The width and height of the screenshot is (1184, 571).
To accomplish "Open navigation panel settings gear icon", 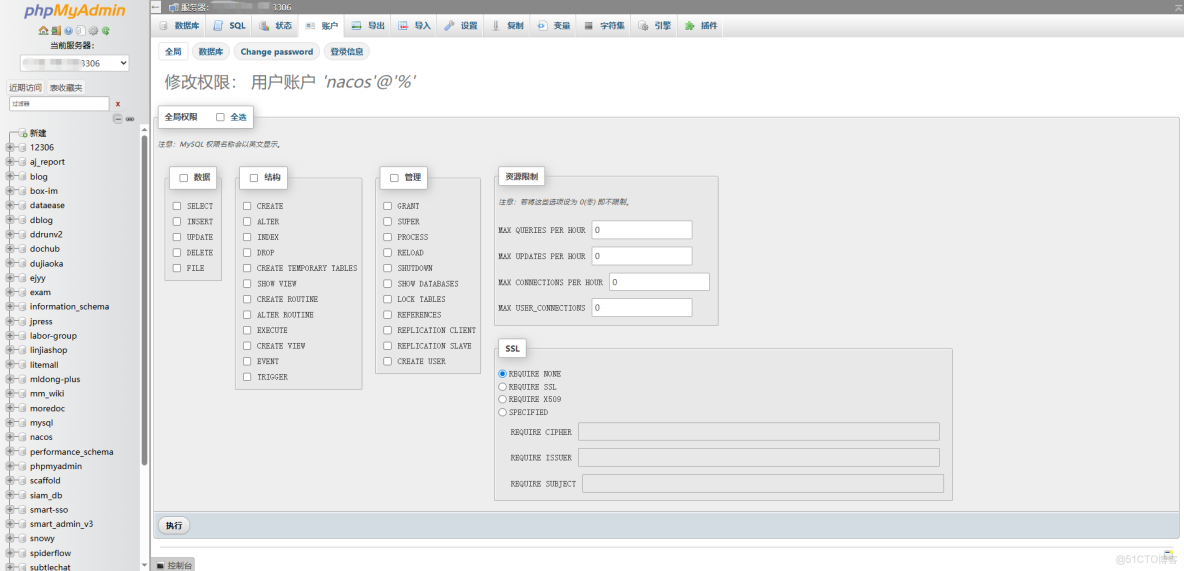I will (x=93, y=31).
